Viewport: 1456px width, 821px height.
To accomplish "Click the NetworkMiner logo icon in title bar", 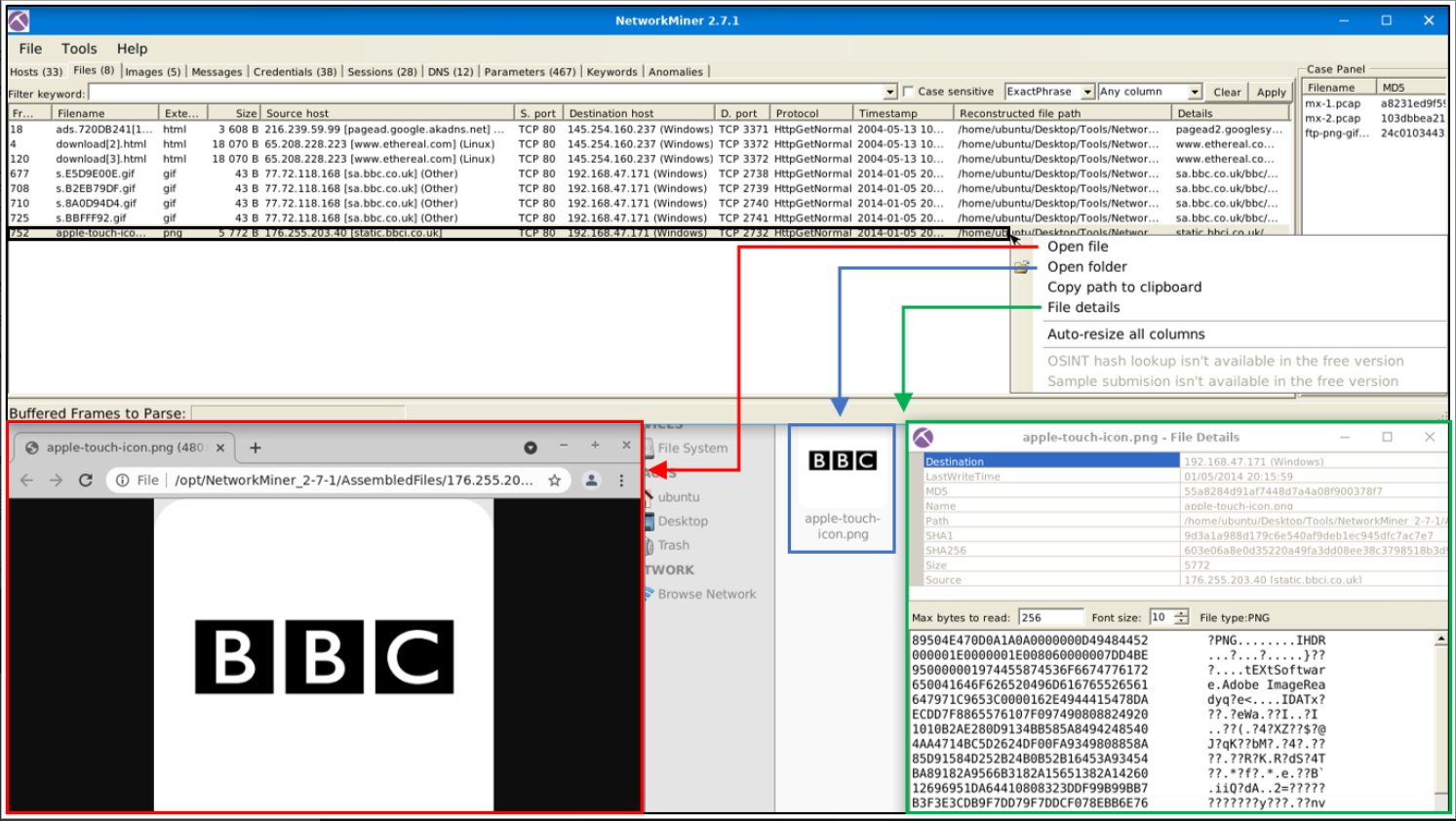I will (x=19, y=20).
